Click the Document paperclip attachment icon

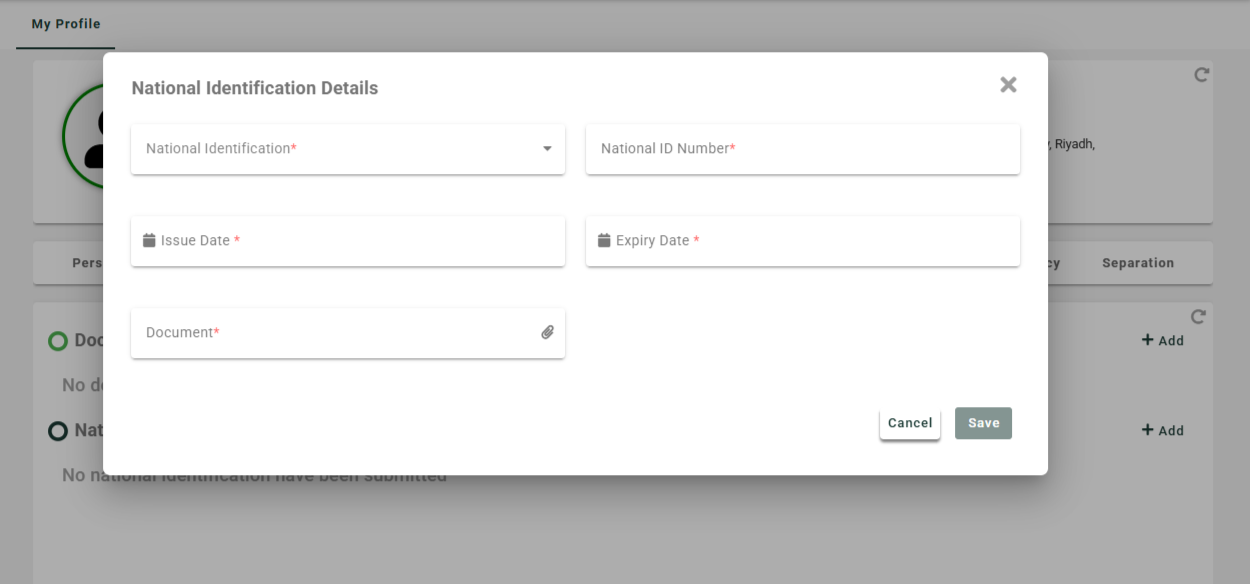pyautogui.click(x=548, y=332)
